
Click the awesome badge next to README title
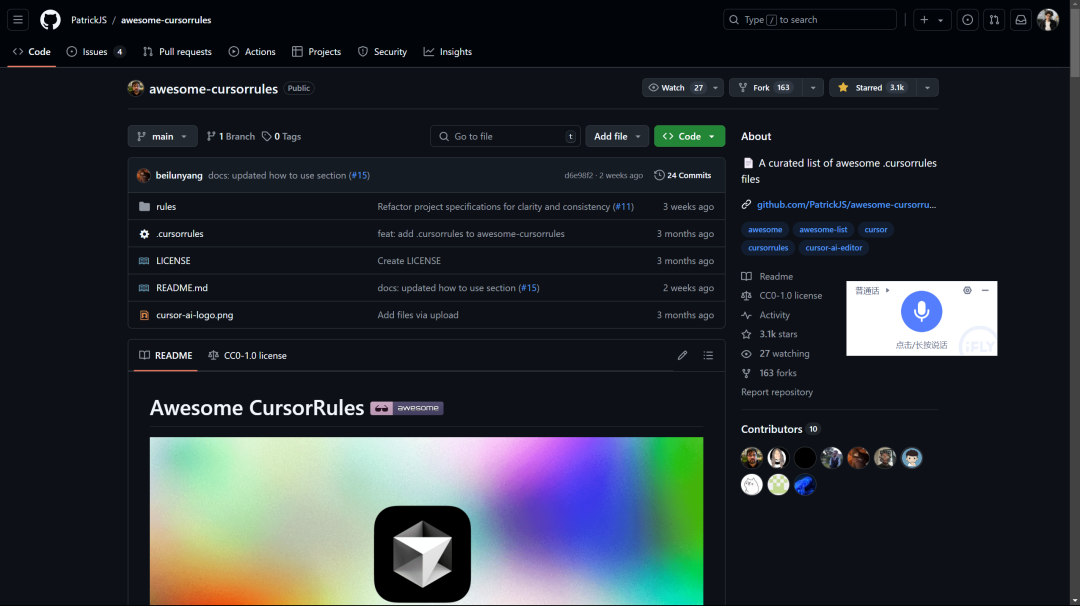(x=406, y=408)
